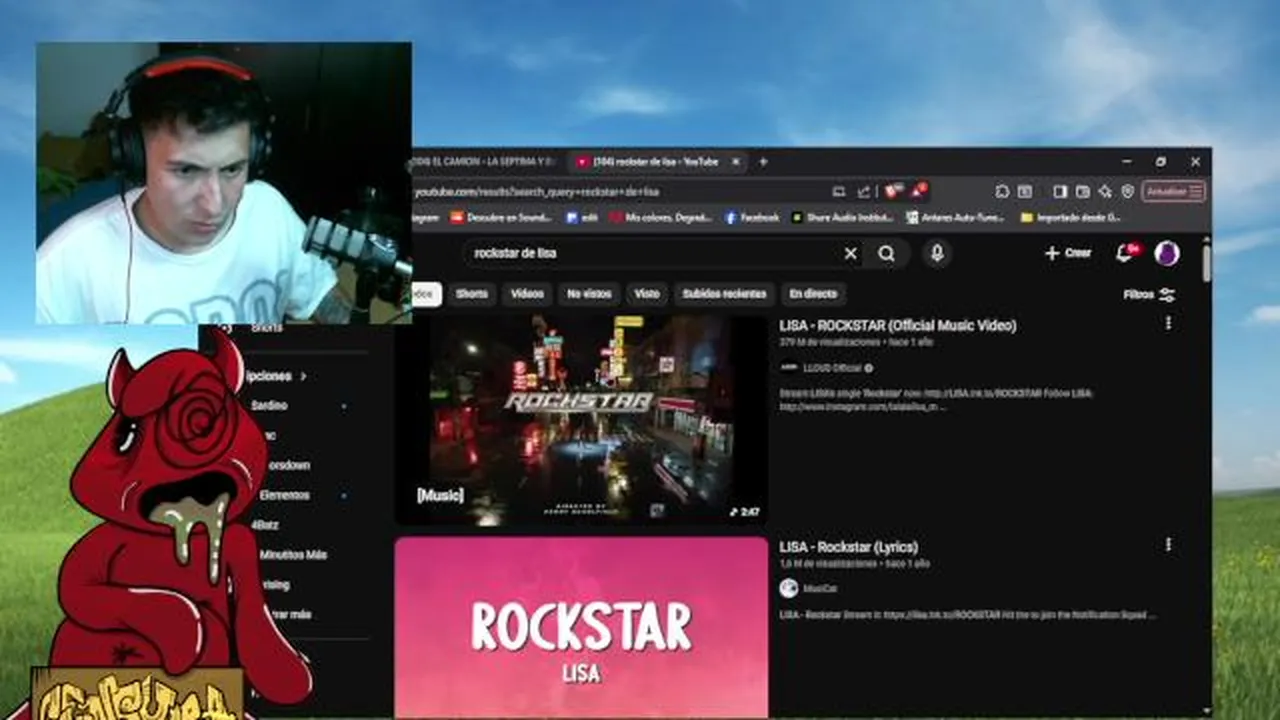Viewport: 1280px width, 720px height.
Task: Click the install app icon in address bar
Action: click(x=838, y=191)
